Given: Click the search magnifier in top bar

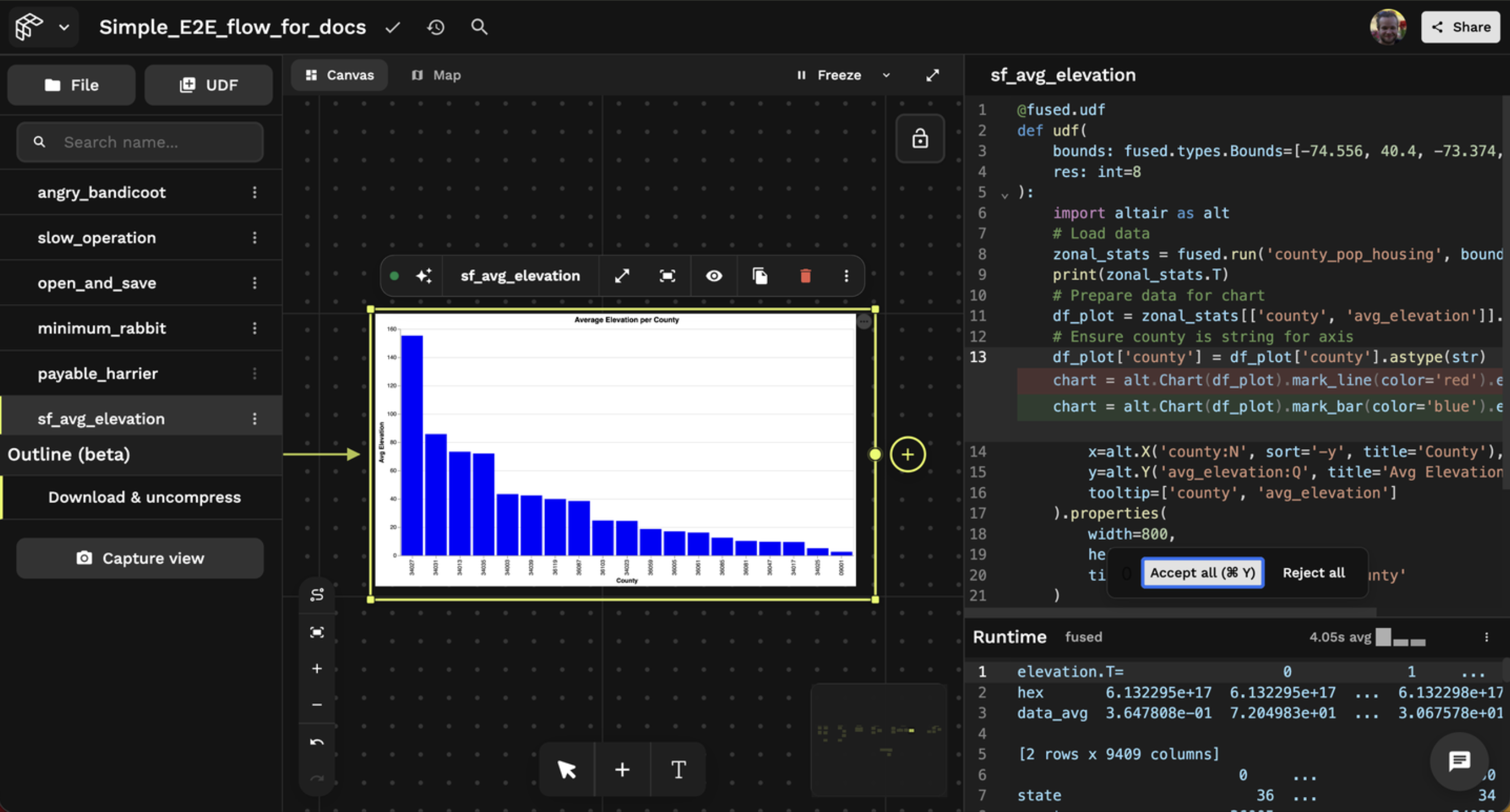Looking at the screenshot, I should (x=479, y=27).
